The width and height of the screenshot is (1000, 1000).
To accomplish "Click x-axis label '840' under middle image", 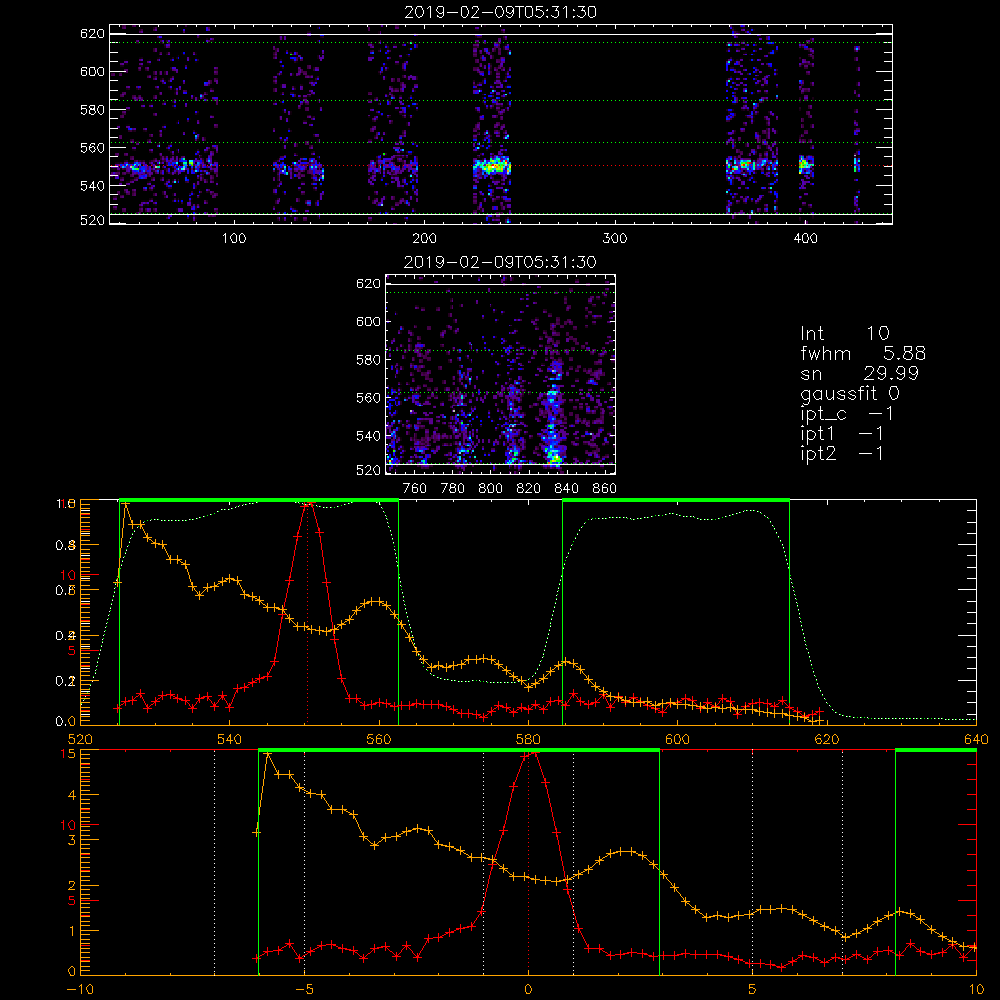I will (x=567, y=489).
